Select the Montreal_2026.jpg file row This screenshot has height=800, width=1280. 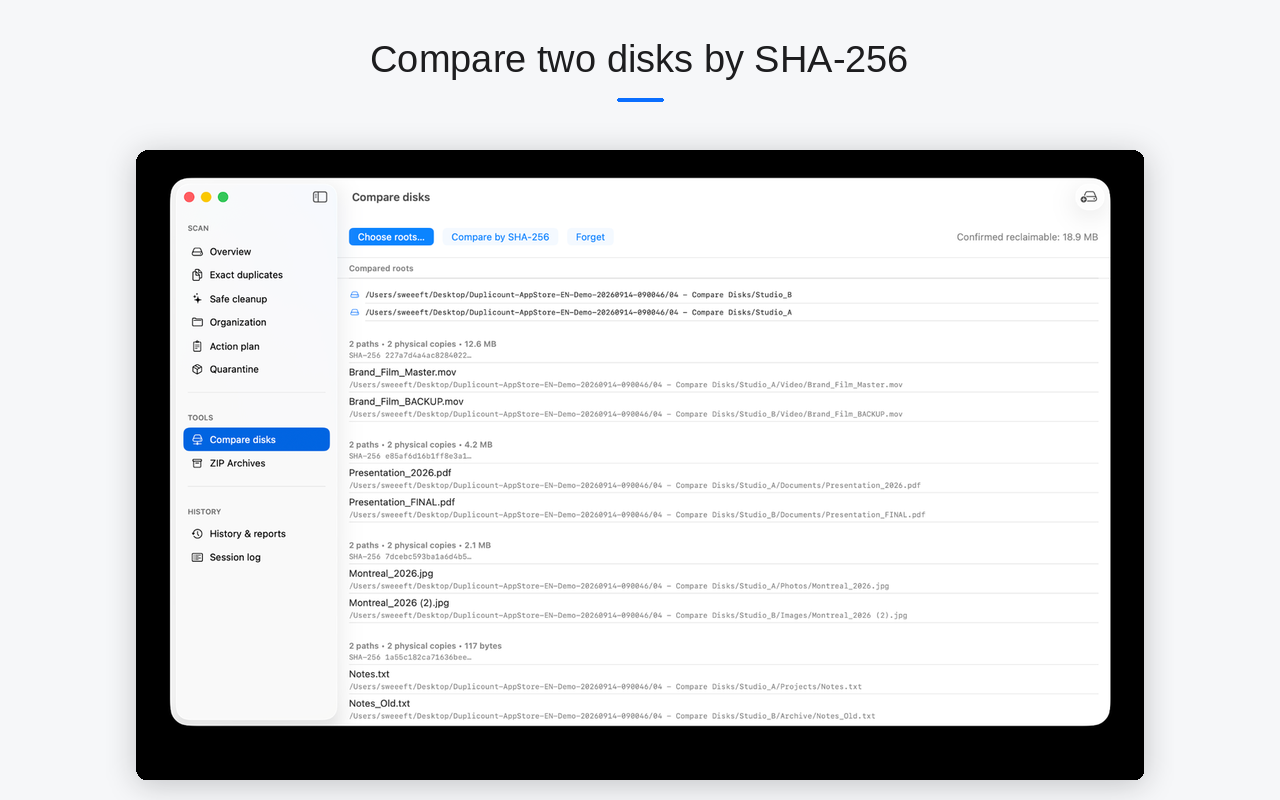[x=723, y=579]
